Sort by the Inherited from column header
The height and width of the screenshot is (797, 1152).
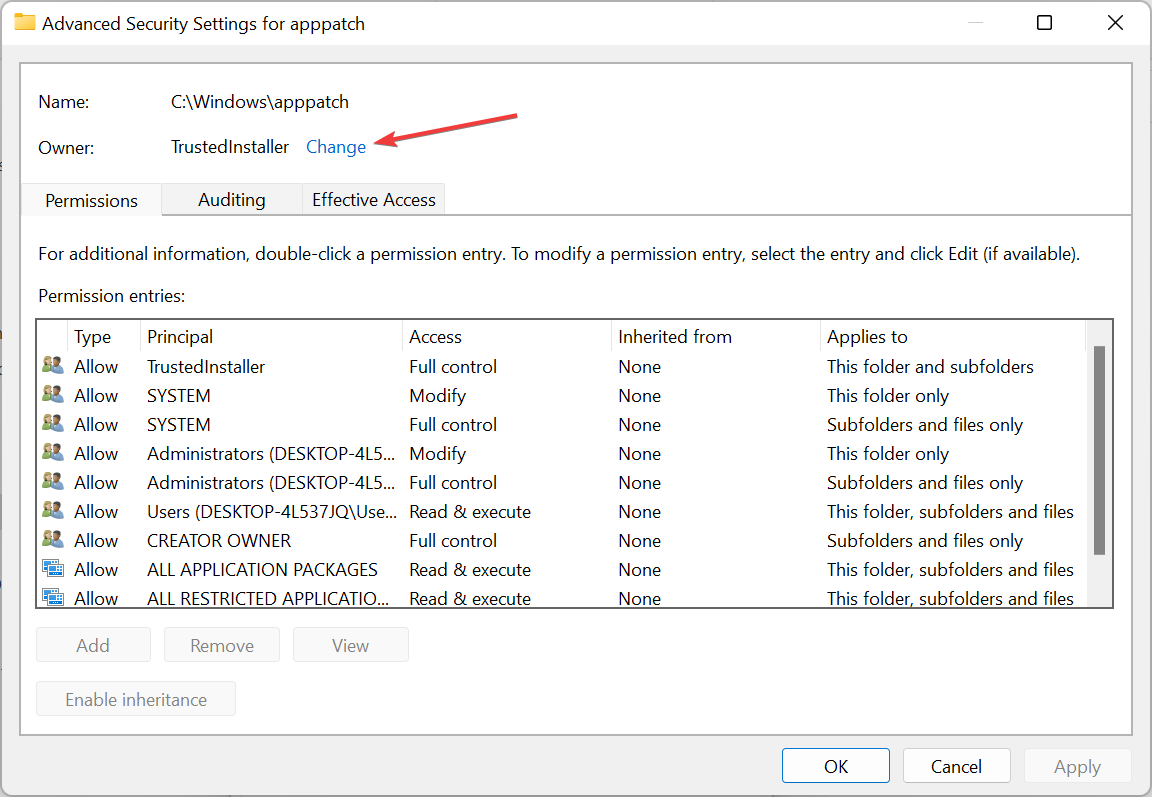716,336
